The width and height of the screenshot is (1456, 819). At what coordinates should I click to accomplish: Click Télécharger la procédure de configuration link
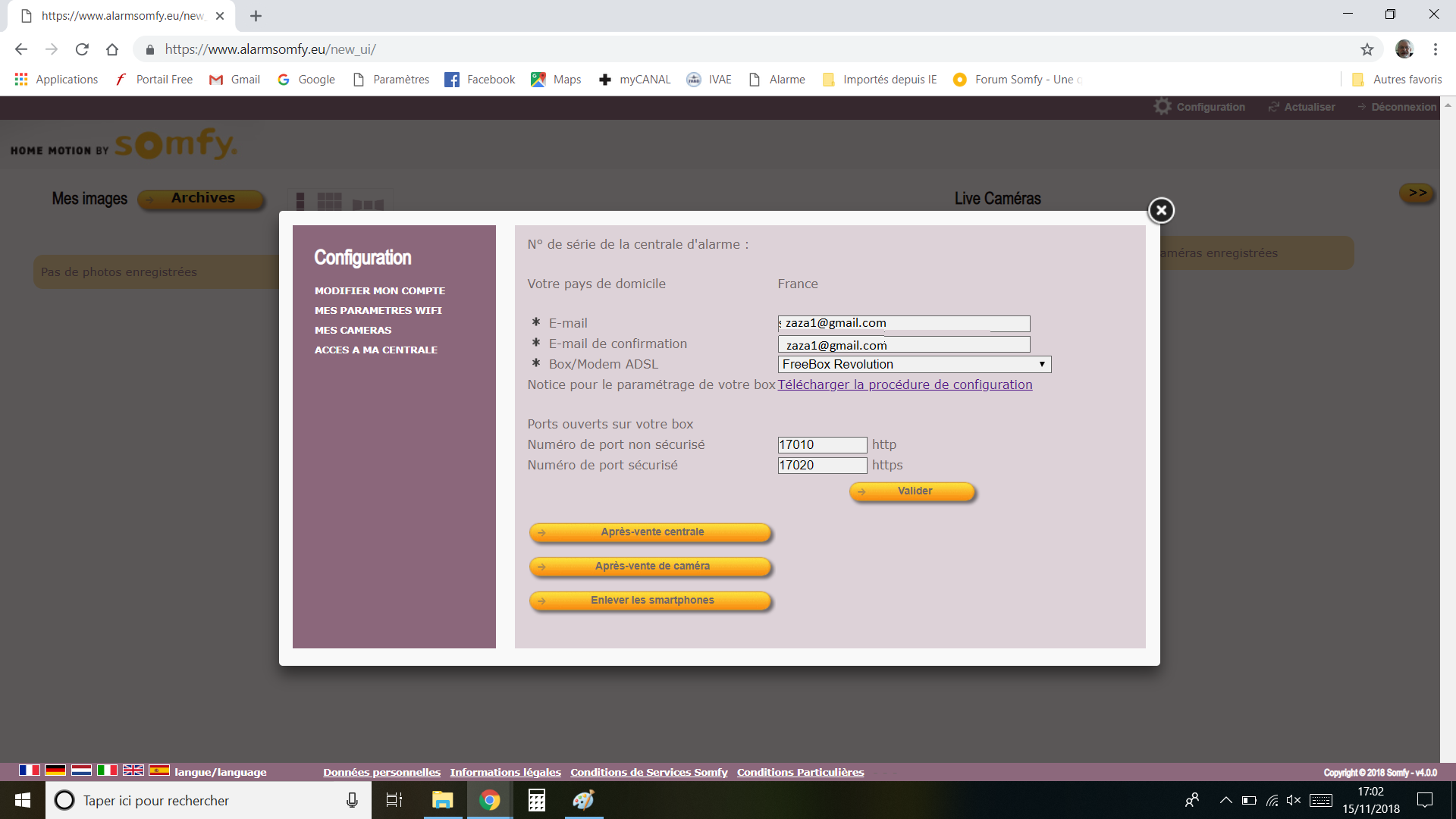pos(905,384)
